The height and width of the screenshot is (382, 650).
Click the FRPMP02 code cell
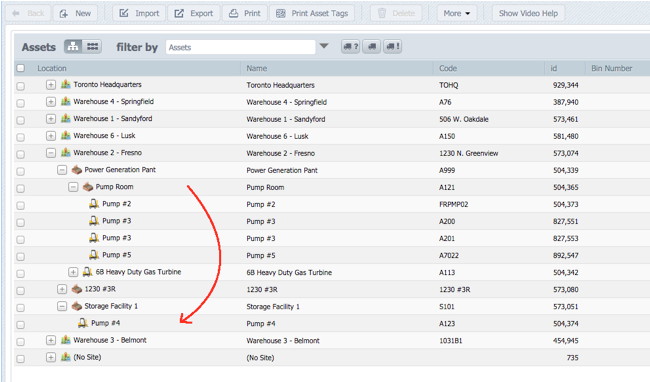pyautogui.click(x=454, y=204)
